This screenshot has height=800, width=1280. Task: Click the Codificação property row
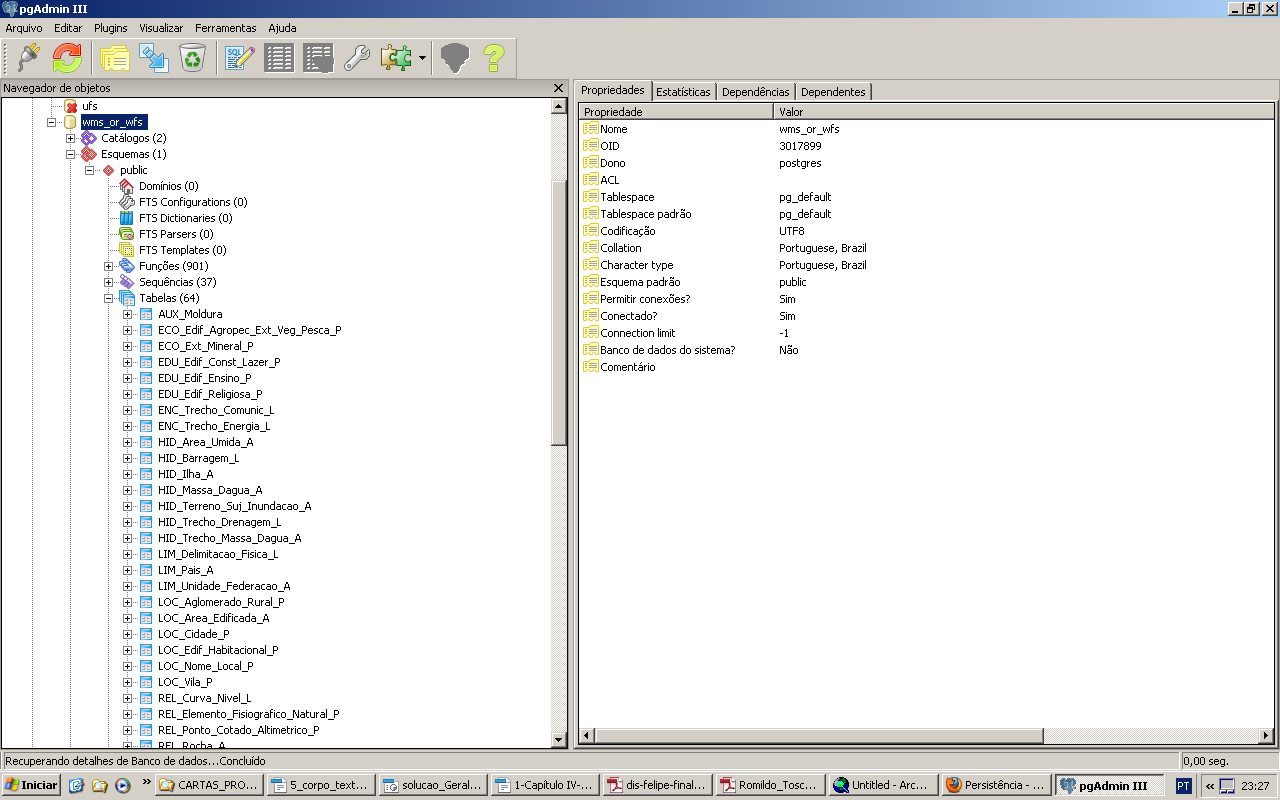pyautogui.click(x=927, y=231)
